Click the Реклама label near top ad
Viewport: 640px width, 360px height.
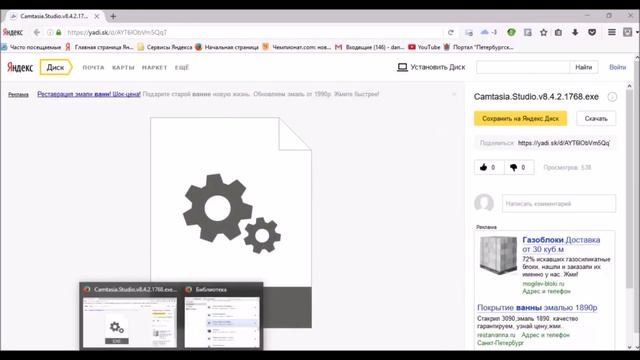(x=18, y=95)
